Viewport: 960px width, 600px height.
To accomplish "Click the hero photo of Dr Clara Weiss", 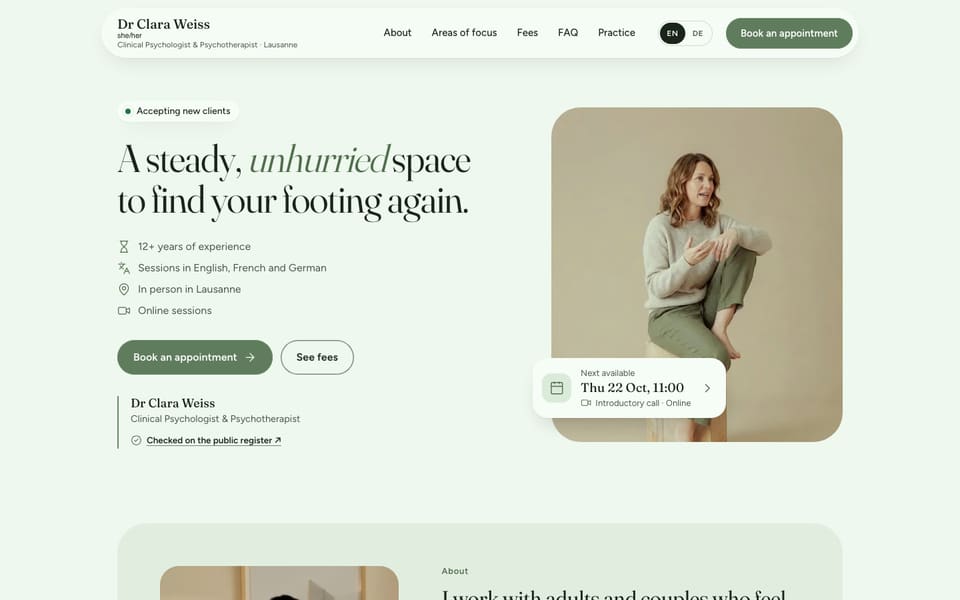I will click(x=697, y=274).
